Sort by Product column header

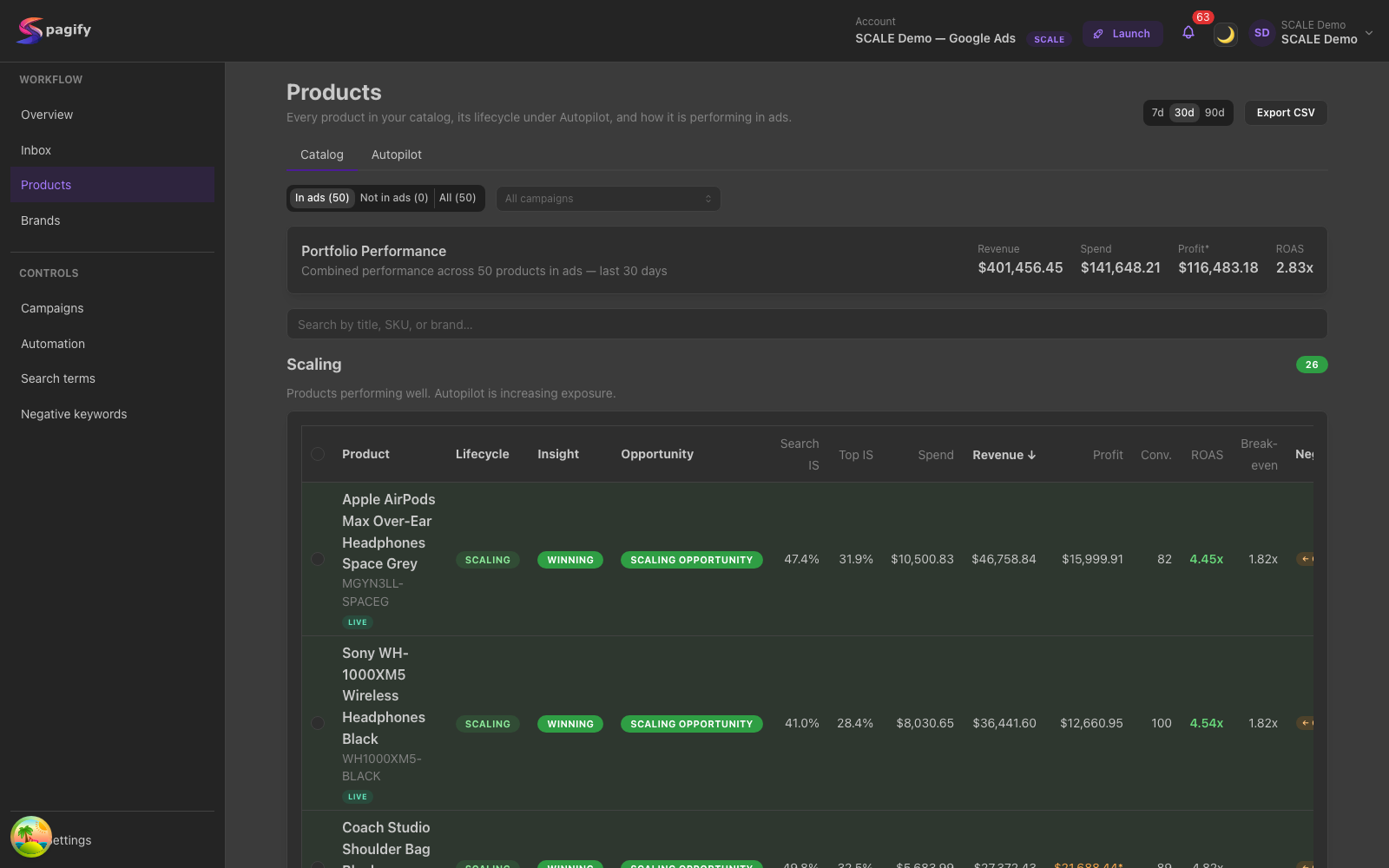(365, 454)
